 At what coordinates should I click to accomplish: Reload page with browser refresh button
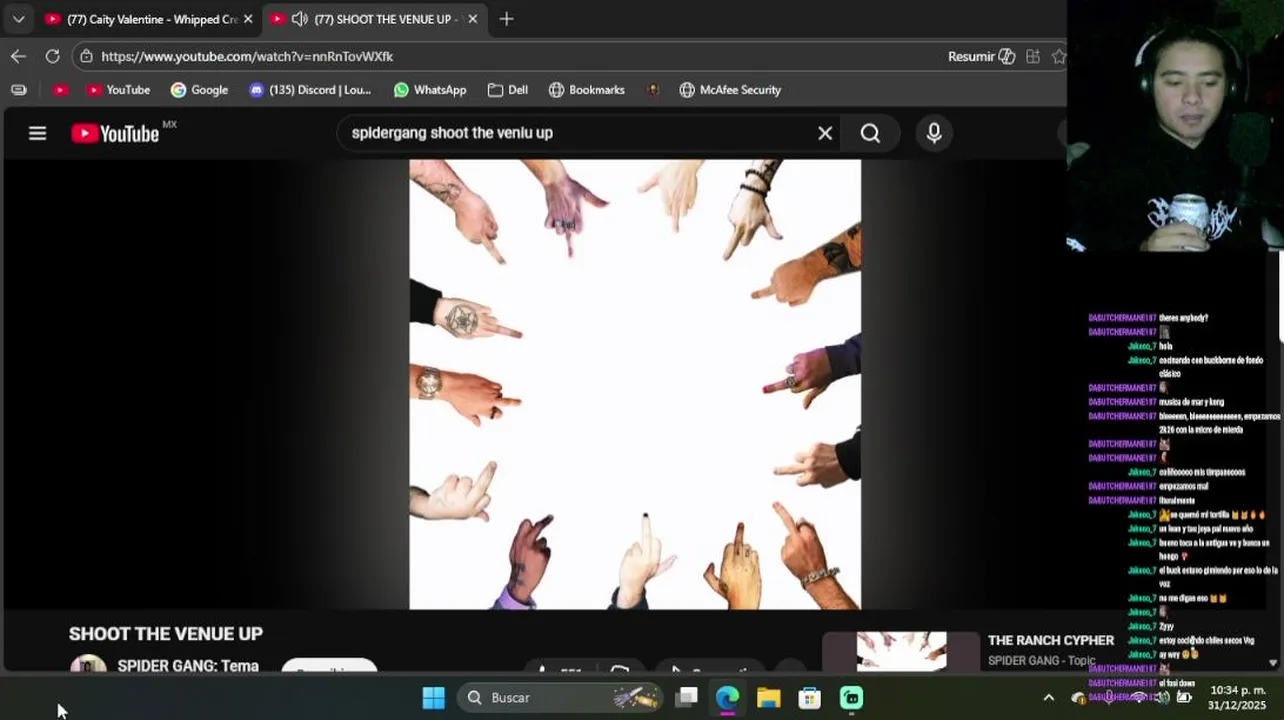click(52, 56)
